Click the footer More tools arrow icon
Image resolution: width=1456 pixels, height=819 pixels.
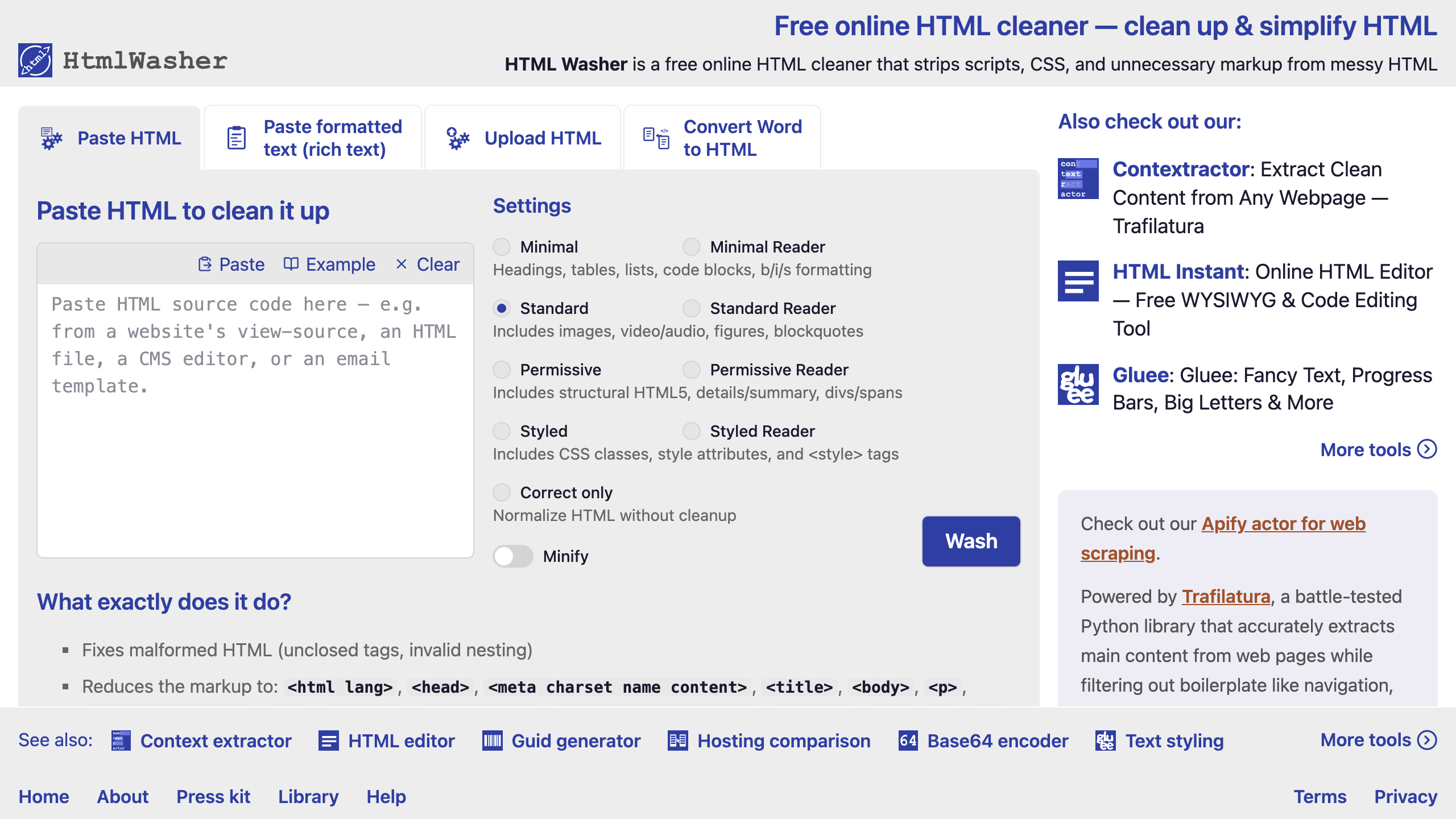(x=1427, y=740)
